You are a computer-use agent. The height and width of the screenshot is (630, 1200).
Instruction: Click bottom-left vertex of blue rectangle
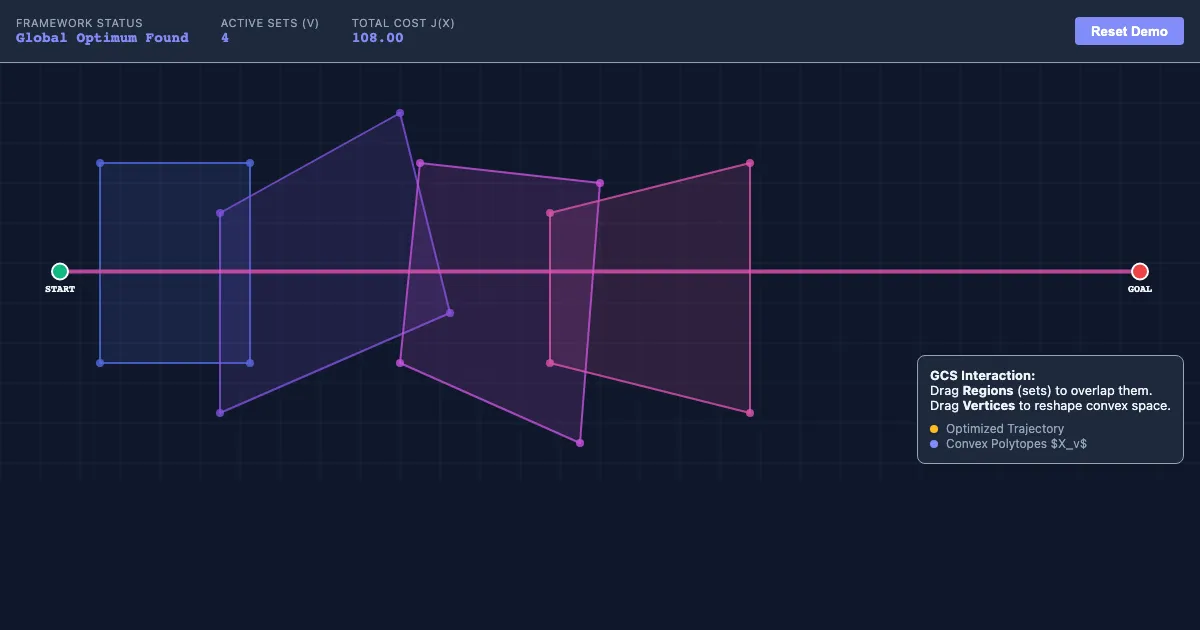coord(100,363)
